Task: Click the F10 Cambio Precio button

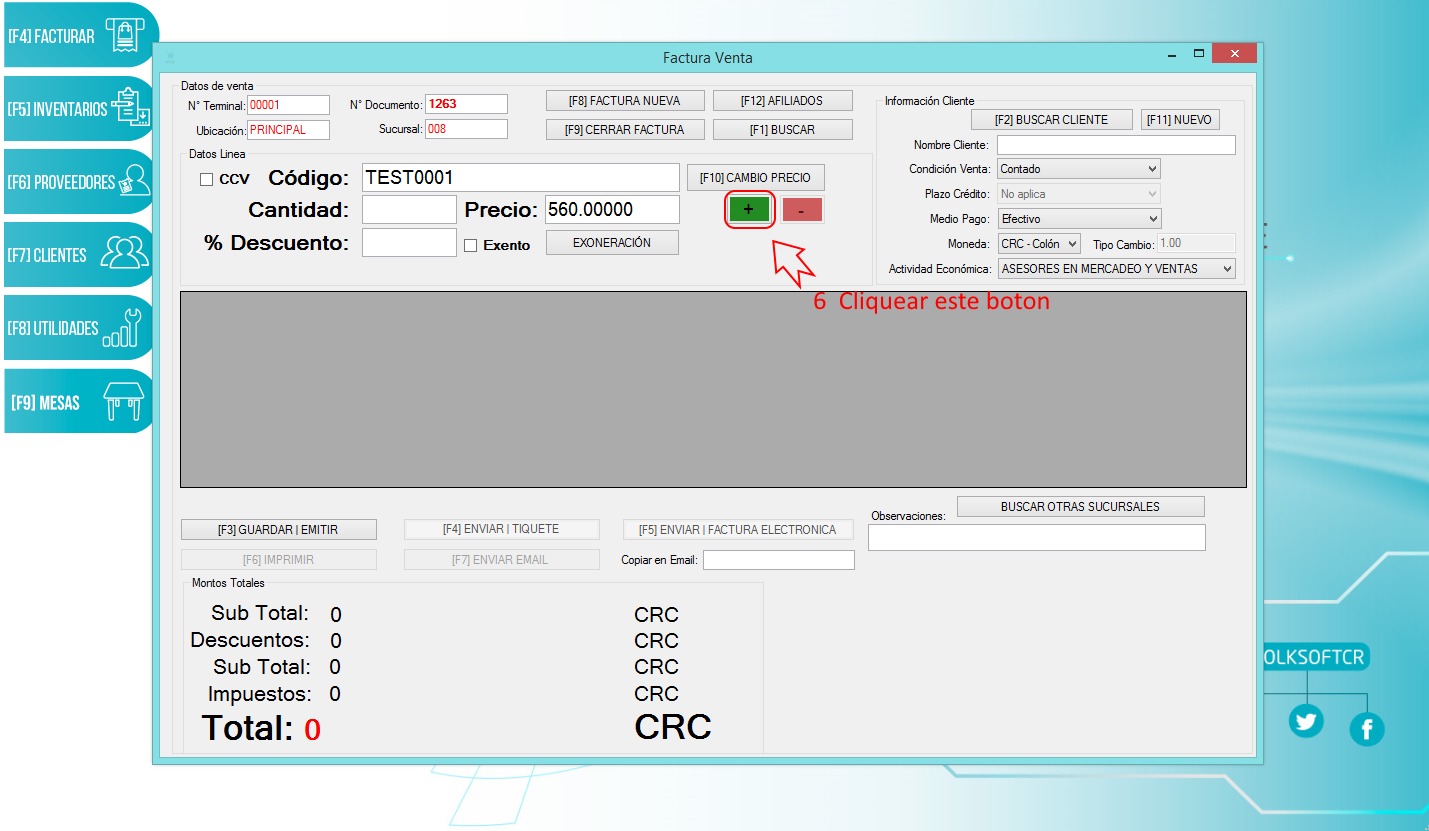Action: click(x=755, y=178)
